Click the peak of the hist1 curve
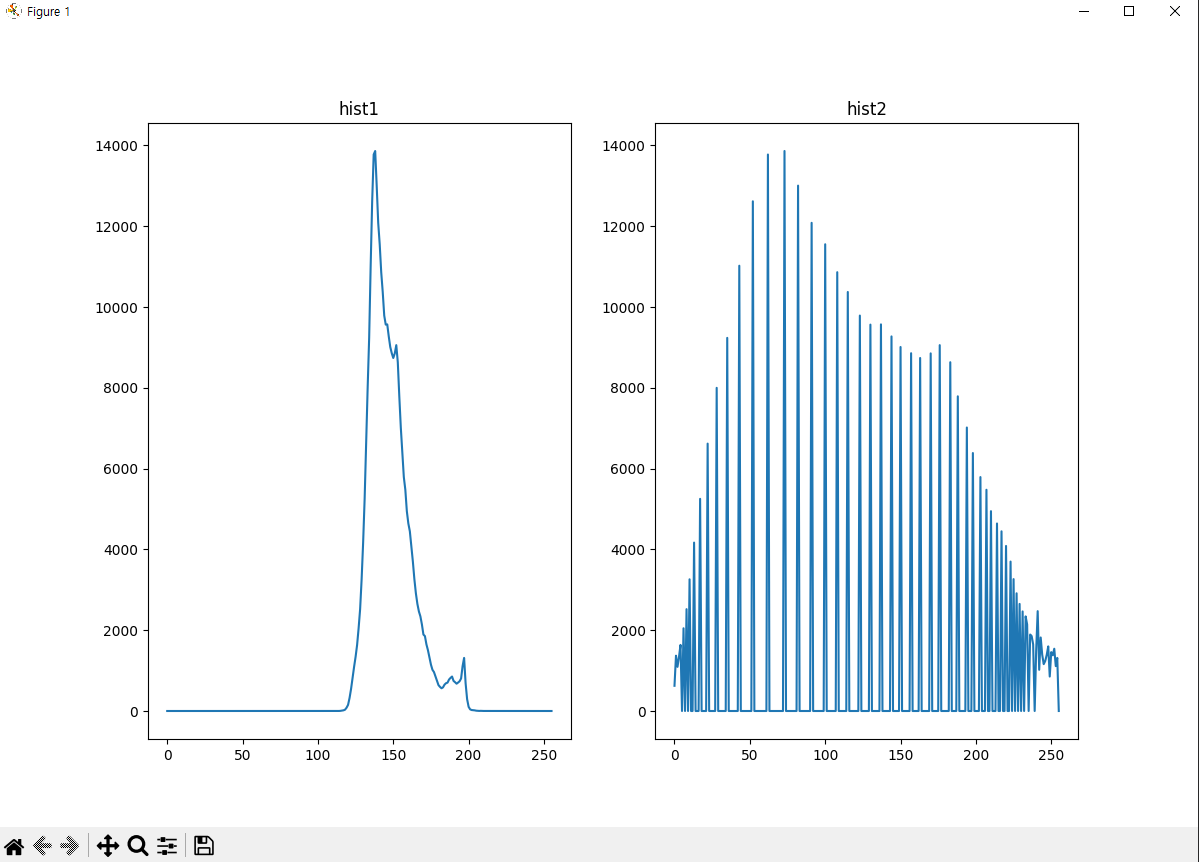 tap(375, 151)
